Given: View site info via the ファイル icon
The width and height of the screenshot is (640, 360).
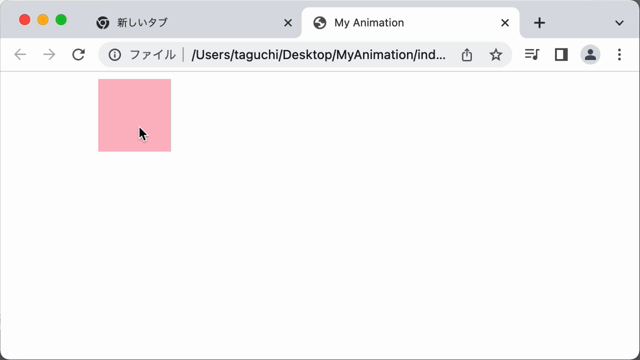Looking at the screenshot, I should [115, 55].
